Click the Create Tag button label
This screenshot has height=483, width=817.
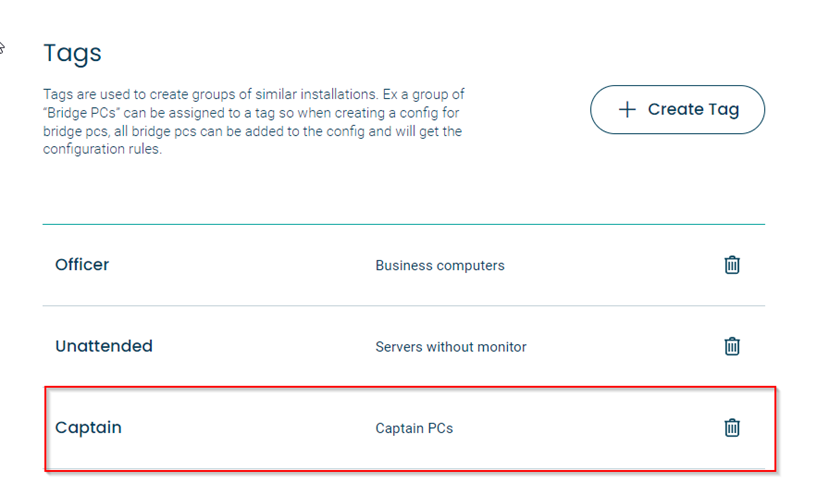693,109
